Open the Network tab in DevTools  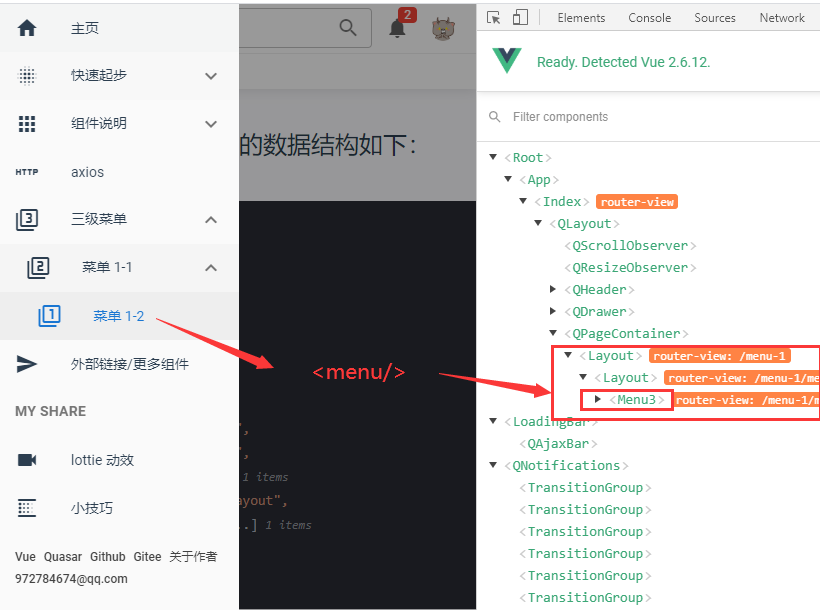[x=782, y=18]
